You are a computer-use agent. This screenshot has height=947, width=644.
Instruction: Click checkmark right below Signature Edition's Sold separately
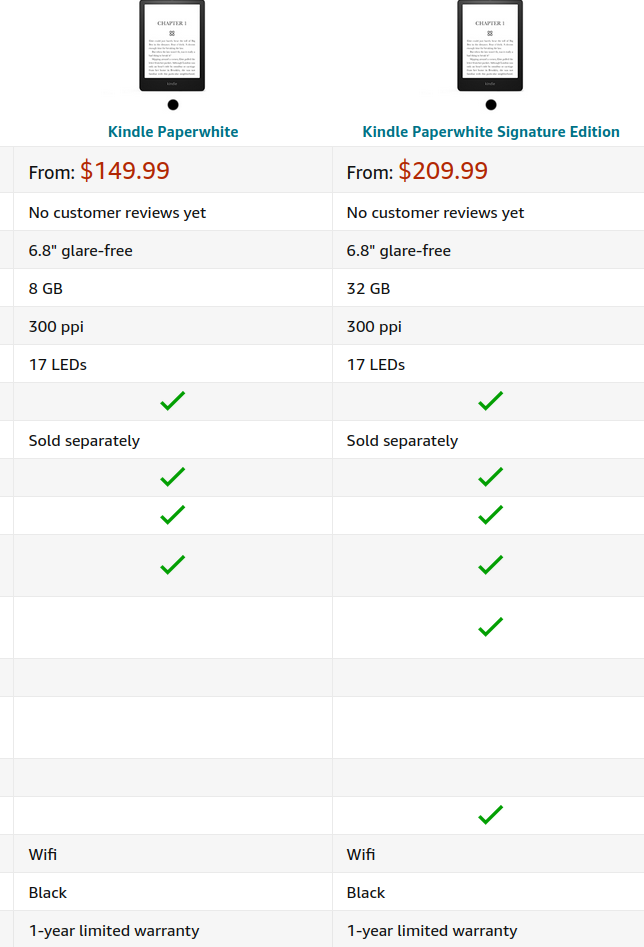(490, 477)
